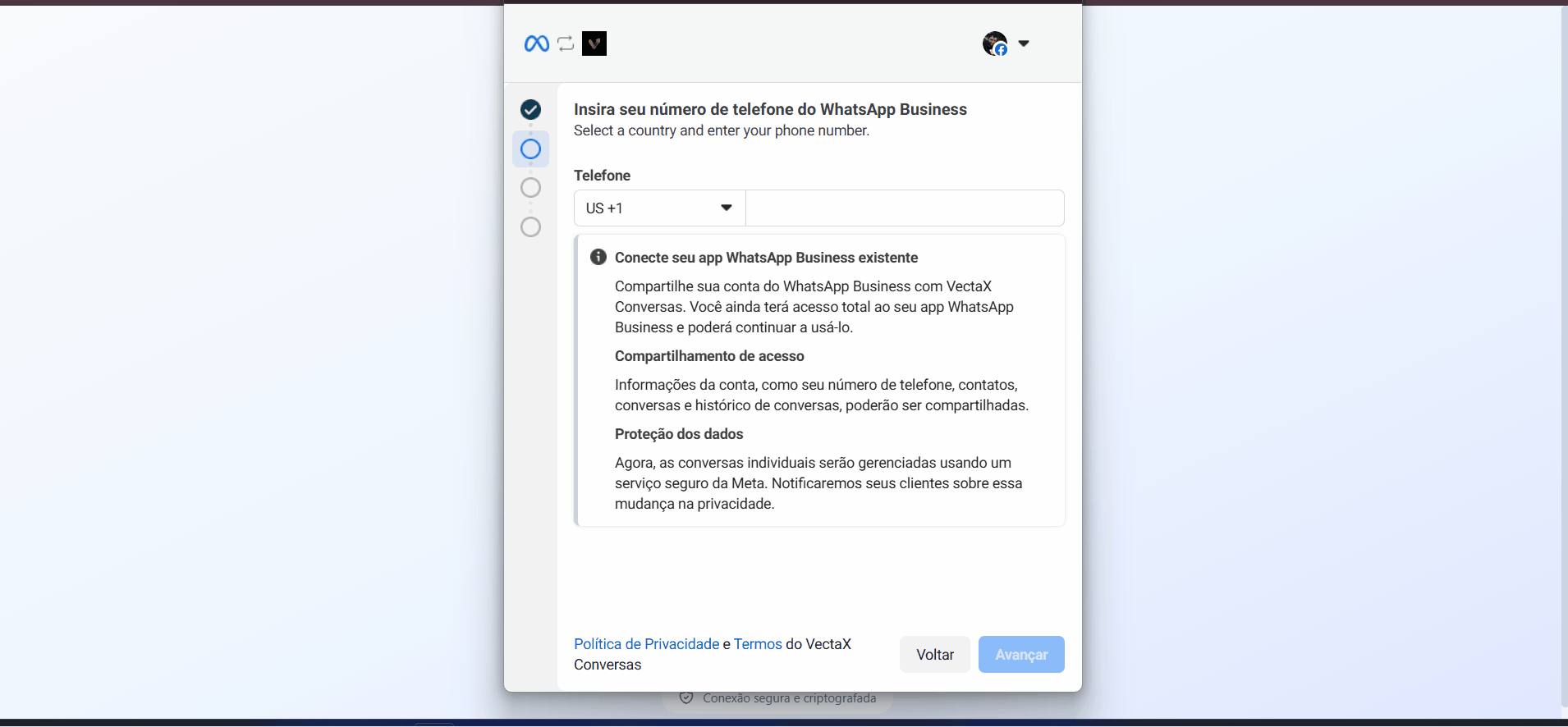Focus the phone number text field

(904, 208)
